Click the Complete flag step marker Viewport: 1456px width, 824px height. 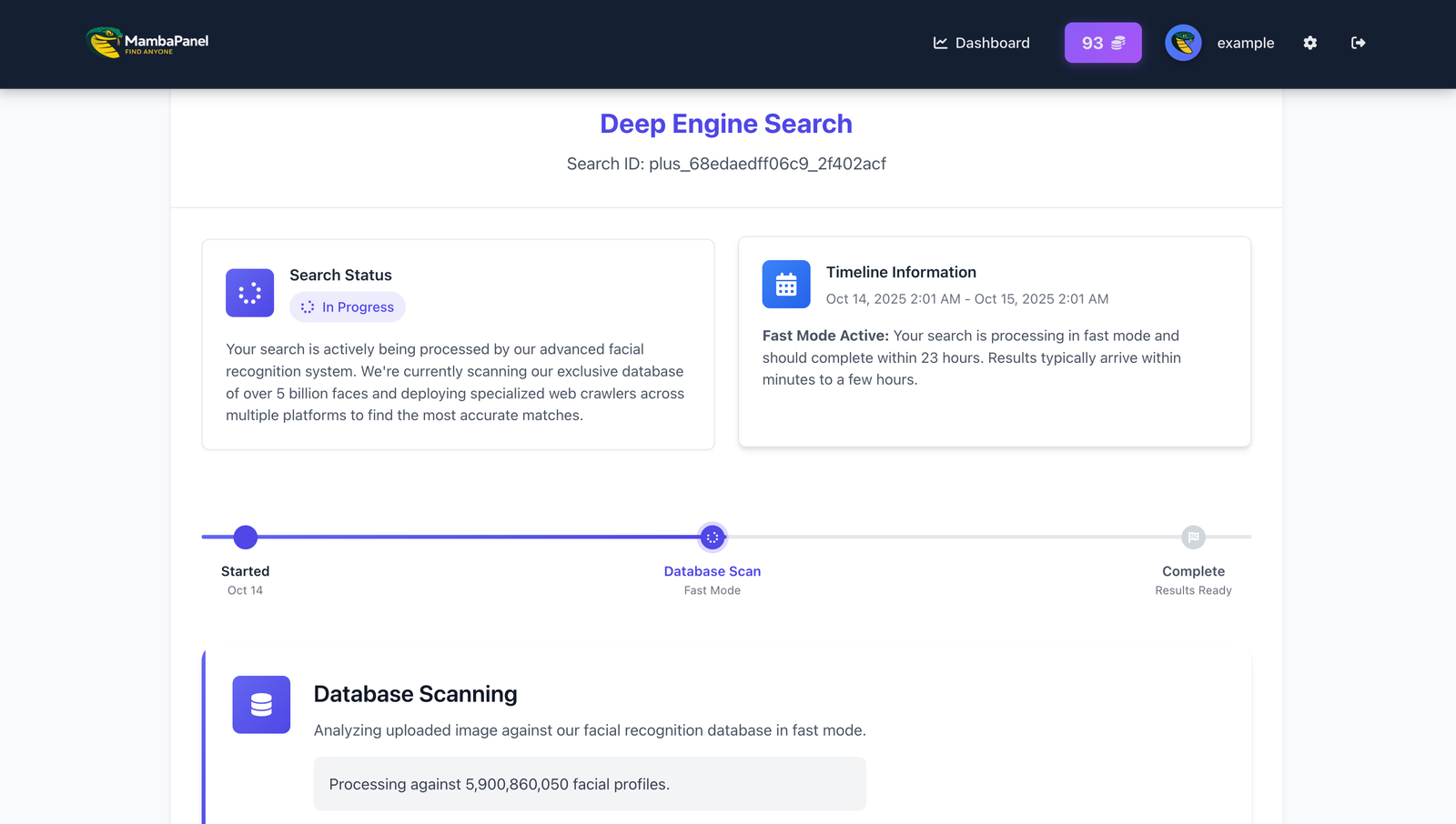coord(1193,538)
